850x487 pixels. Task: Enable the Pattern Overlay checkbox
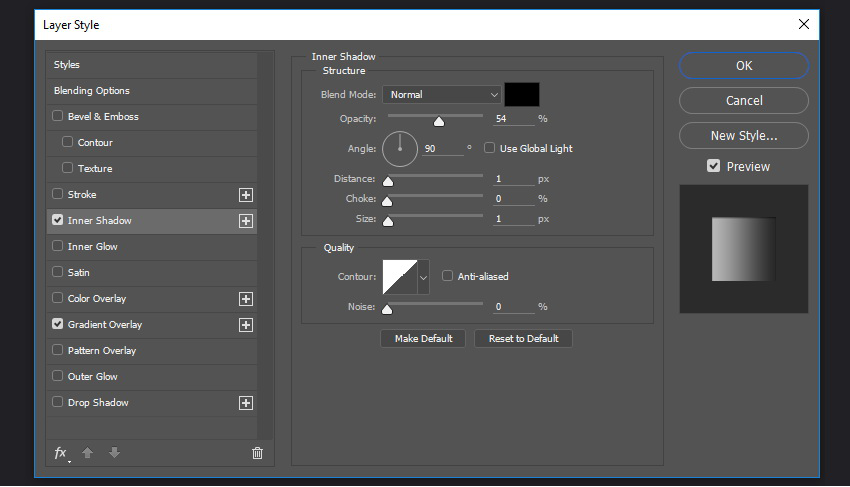click(x=57, y=350)
